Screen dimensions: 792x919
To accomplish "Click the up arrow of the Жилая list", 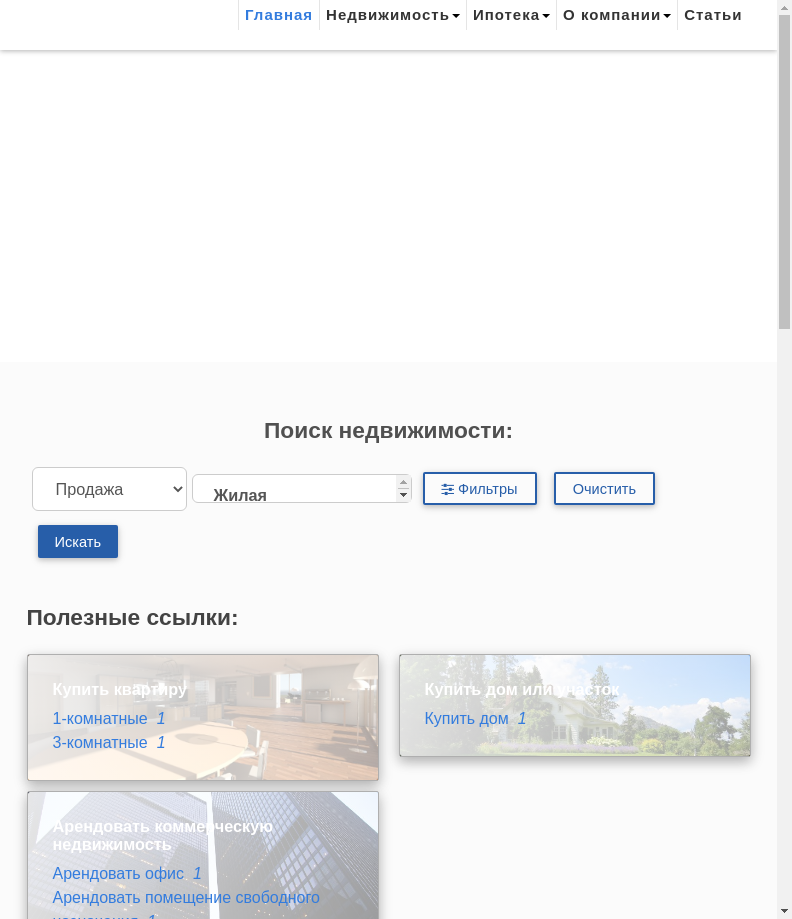I will 403,482.
